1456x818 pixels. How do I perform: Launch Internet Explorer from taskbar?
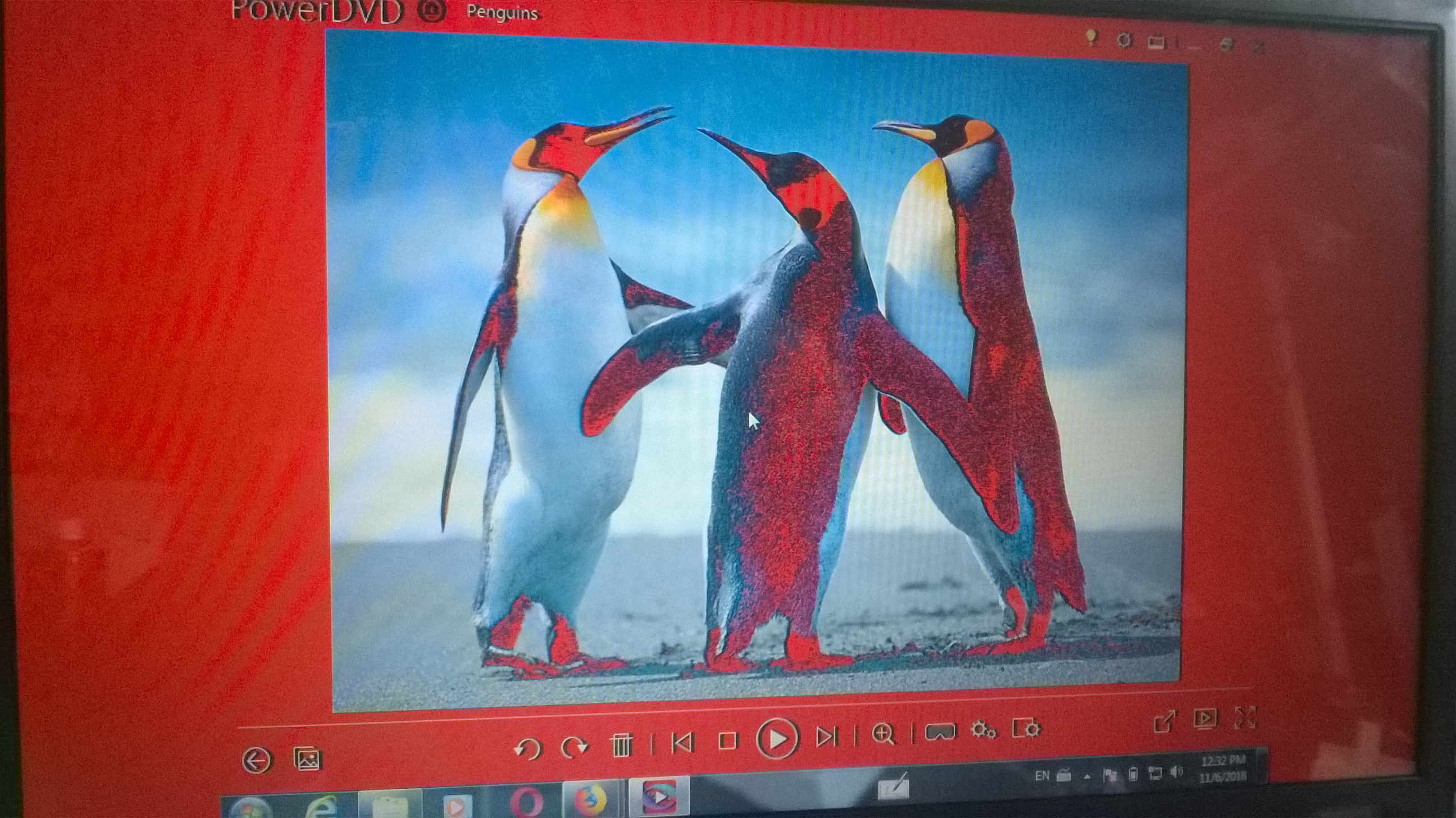click(323, 807)
